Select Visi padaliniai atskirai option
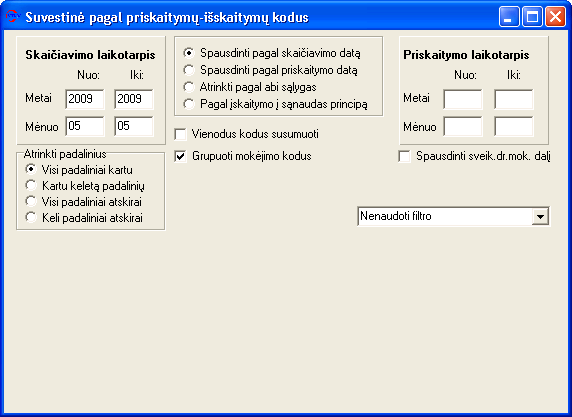The height and width of the screenshot is (417, 572). [x=31, y=201]
